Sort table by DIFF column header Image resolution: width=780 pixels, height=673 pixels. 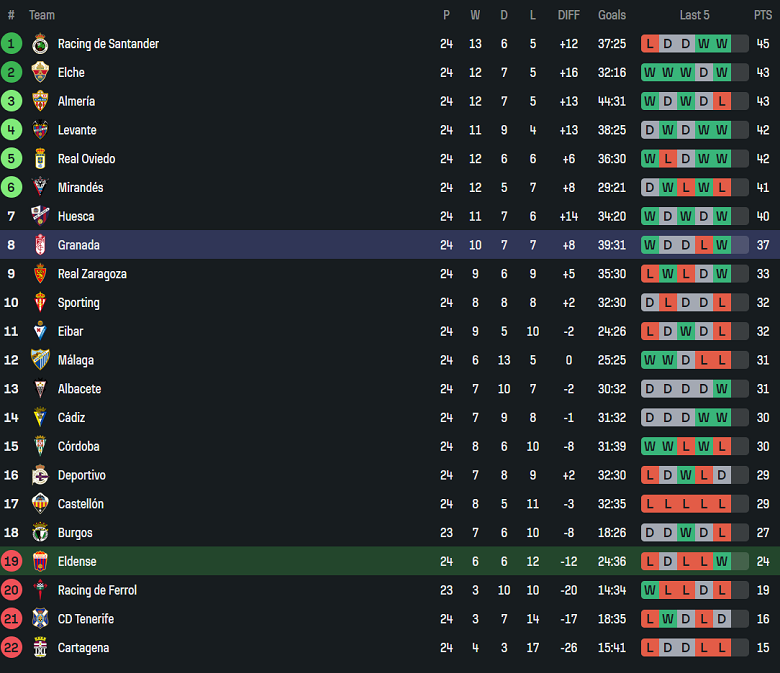point(569,15)
